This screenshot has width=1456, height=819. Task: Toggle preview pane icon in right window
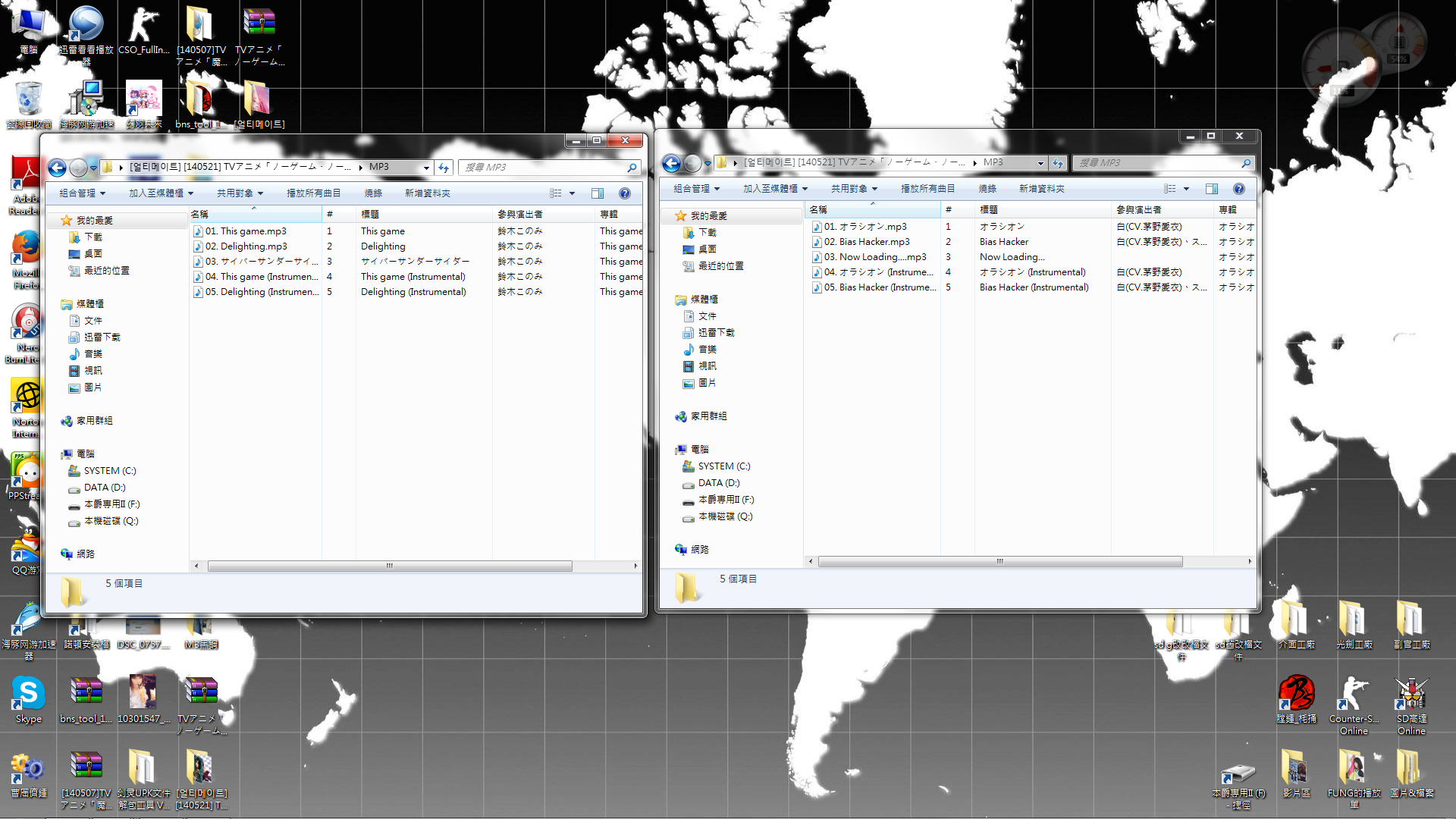coord(1212,189)
